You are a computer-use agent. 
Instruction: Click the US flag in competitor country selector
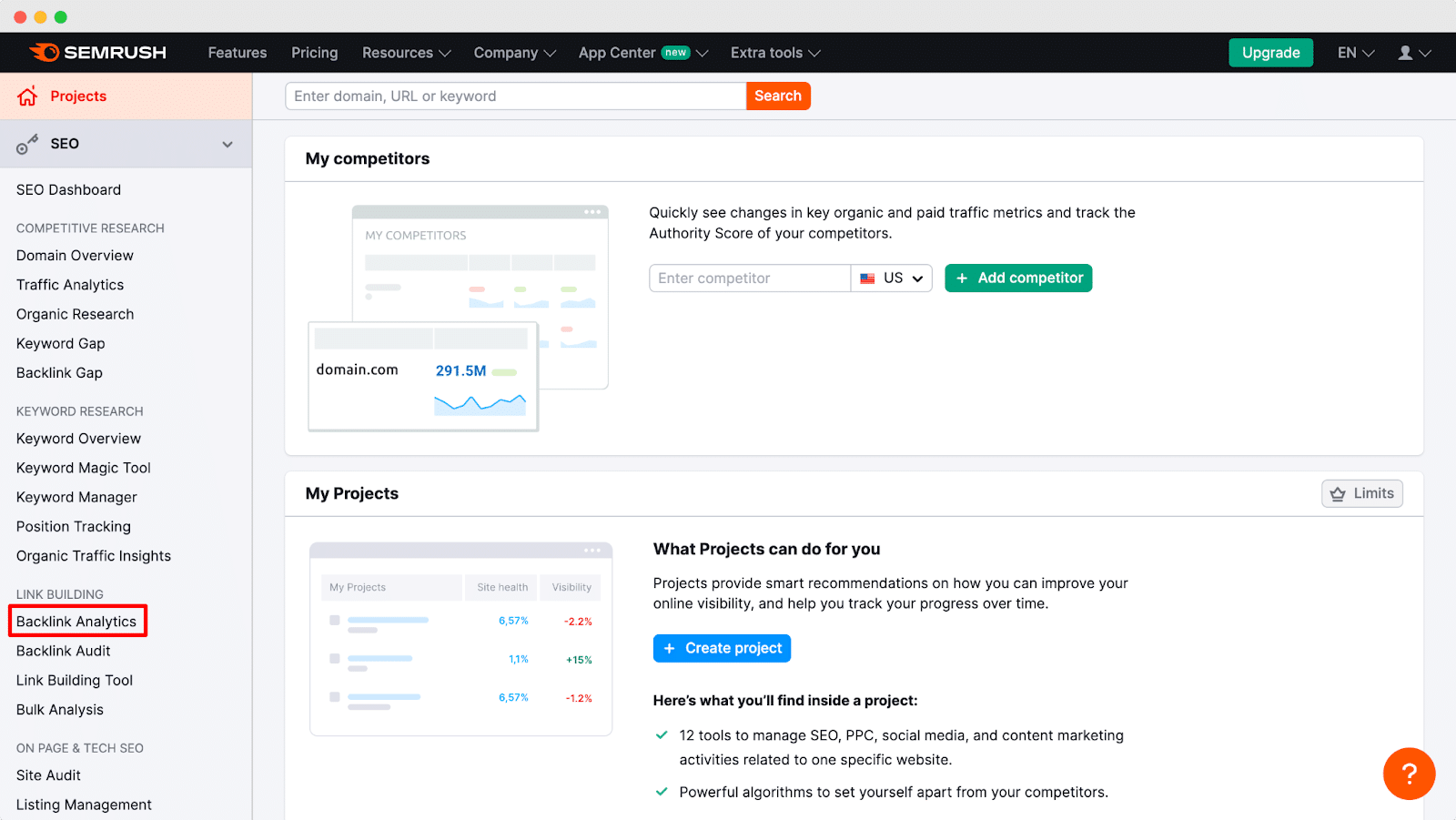[x=866, y=278]
